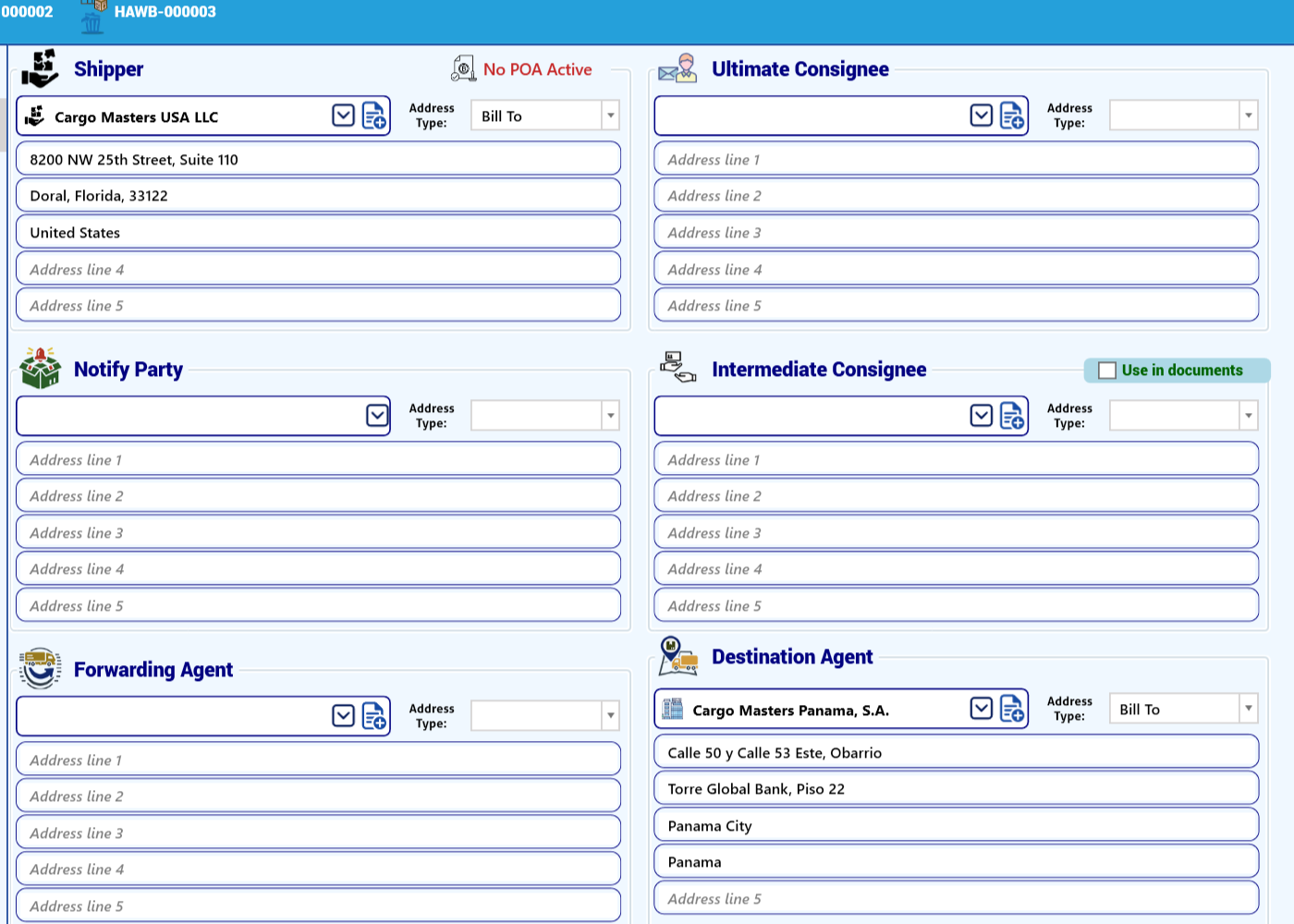The image size is (1294, 924).
Task: Click Shipper address line 4 field
Action: click(x=318, y=269)
